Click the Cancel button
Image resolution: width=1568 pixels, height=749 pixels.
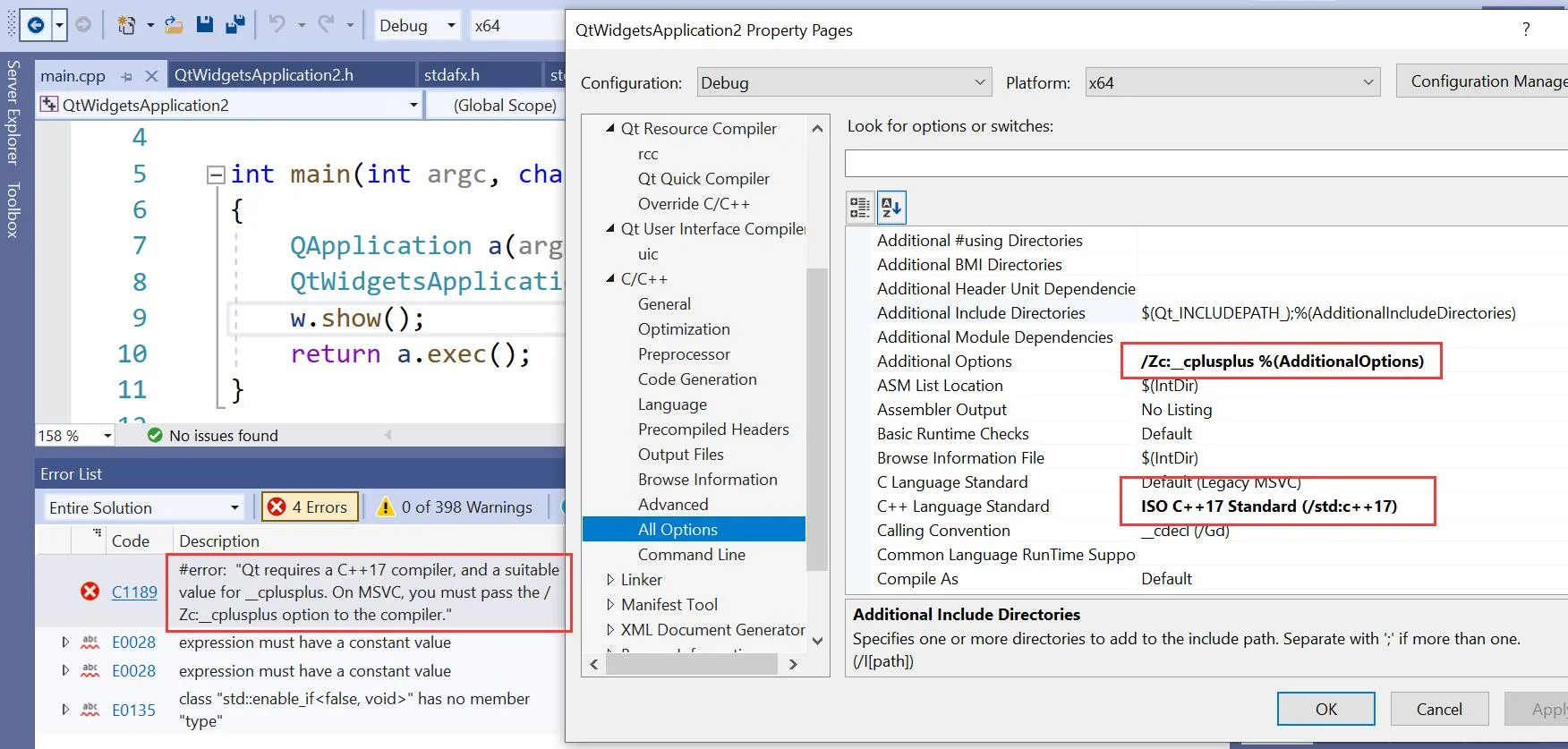tap(1439, 709)
